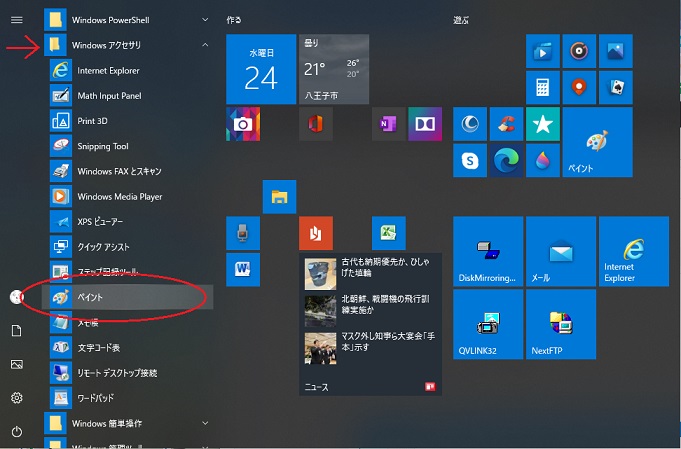This screenshot has height=449, width=681.
Task: Open the メール tile
Action: click(561, 251)
